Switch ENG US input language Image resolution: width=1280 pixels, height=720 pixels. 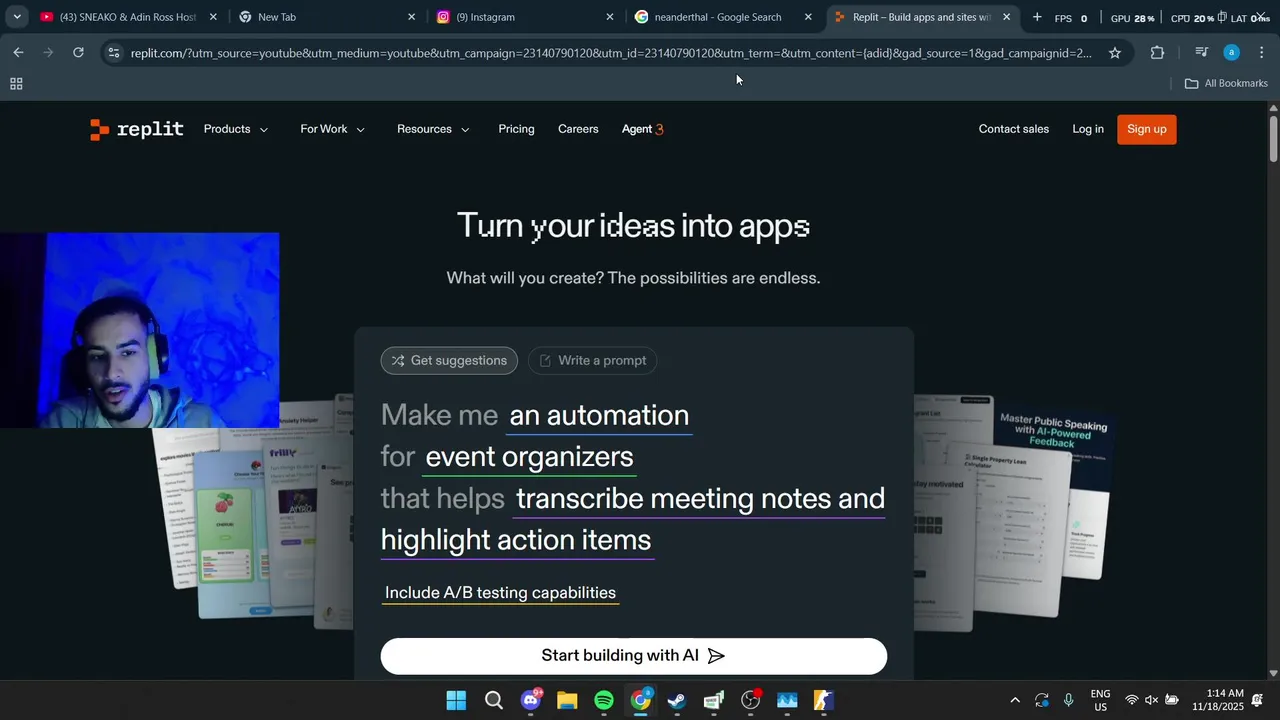pyautogui.click(x=1100, y=700)
